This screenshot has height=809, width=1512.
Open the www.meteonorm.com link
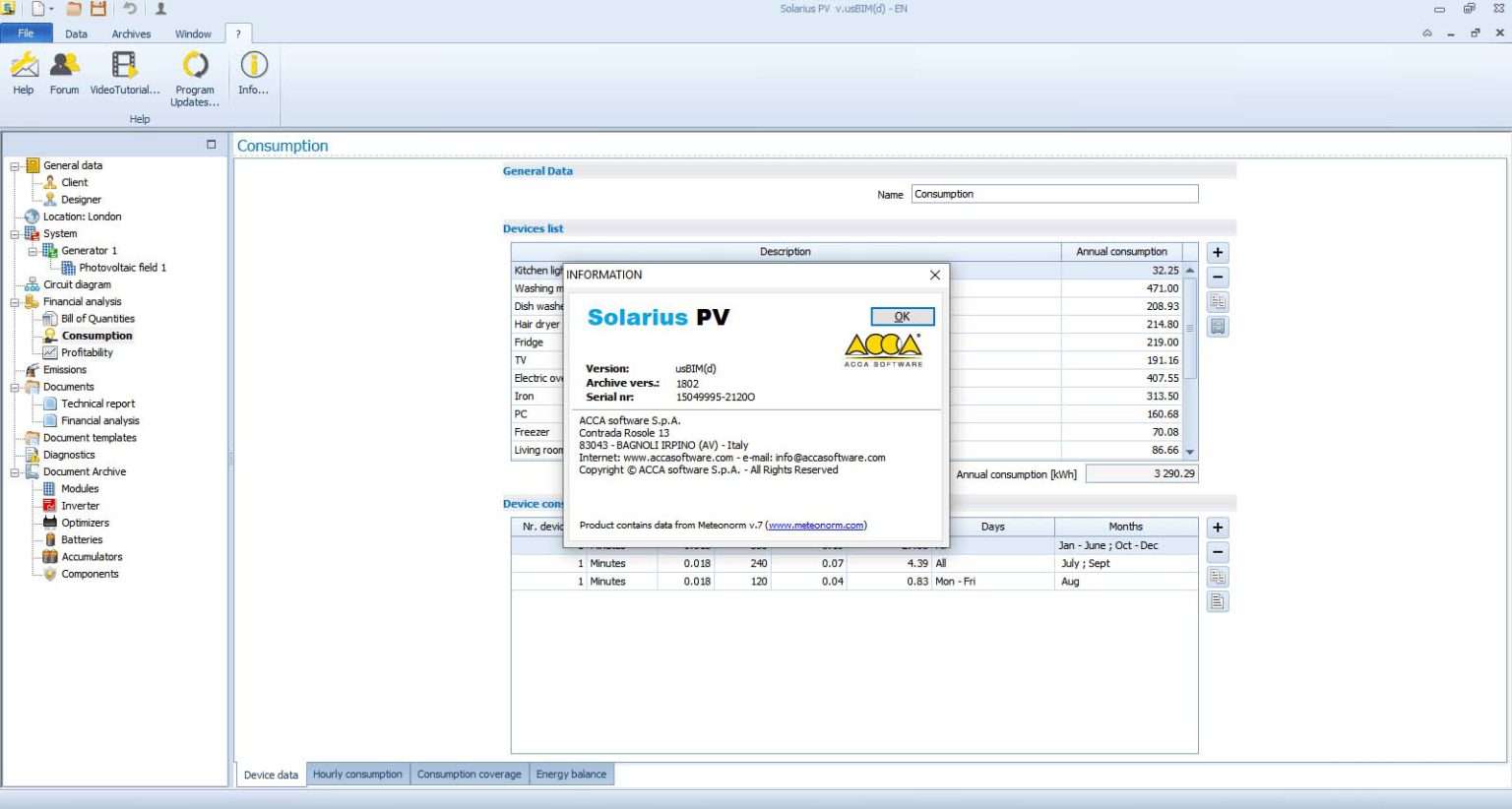(815, 526)
